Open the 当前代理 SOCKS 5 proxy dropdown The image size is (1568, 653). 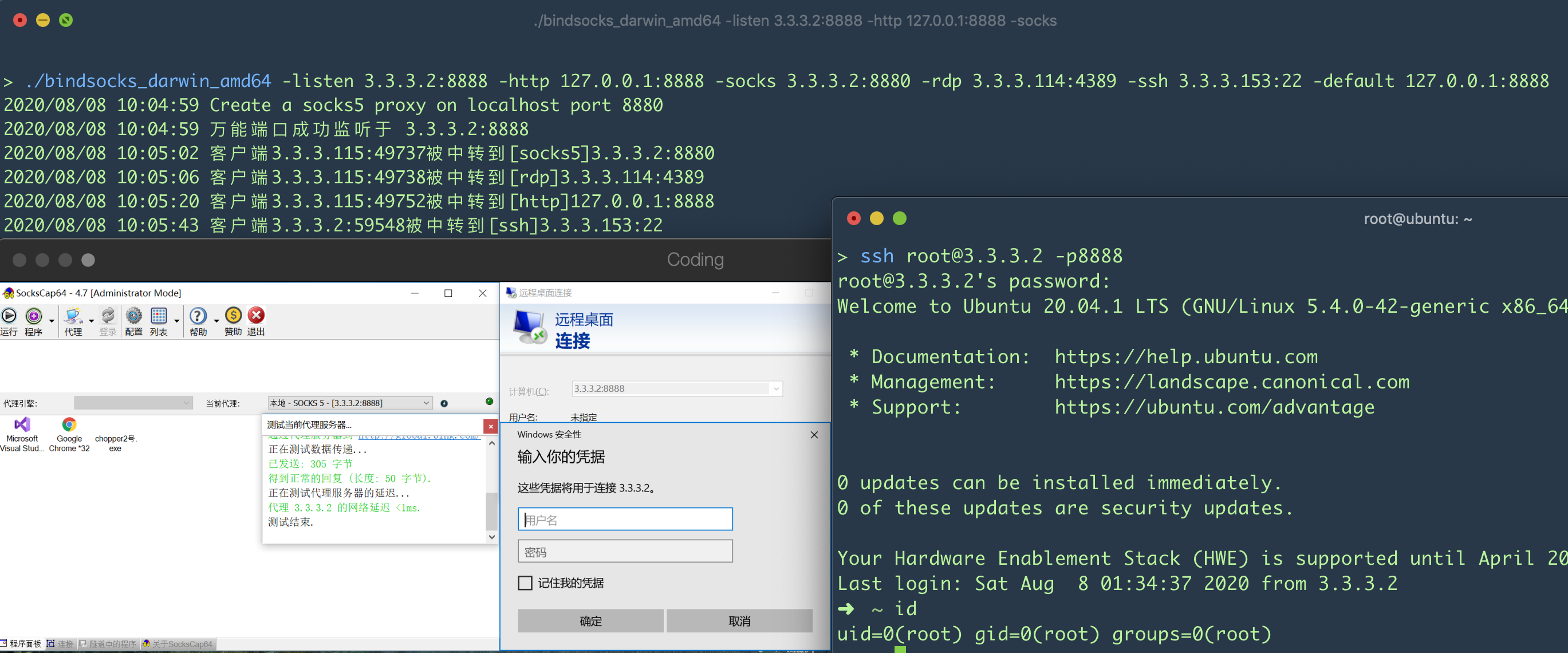350,403
